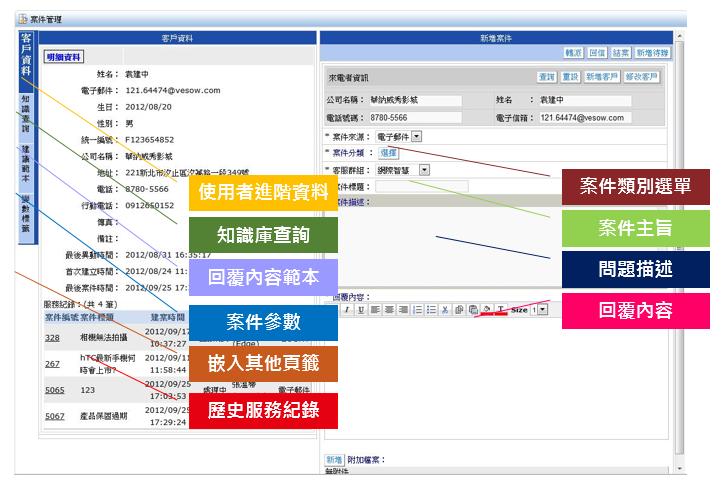
Task: Open case number 328 link
Action: [52, 338]
